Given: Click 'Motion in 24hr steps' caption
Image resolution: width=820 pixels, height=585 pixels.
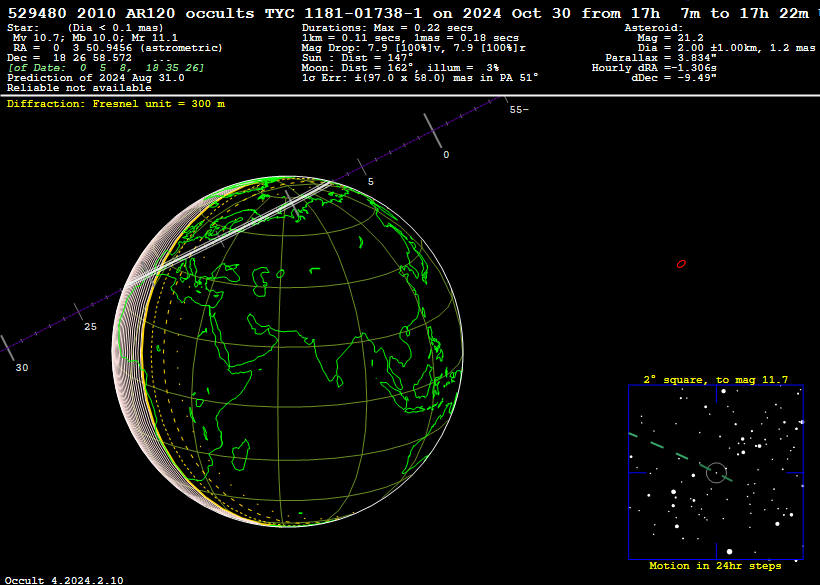Looking at the screenshot, I should coord(715,566).
